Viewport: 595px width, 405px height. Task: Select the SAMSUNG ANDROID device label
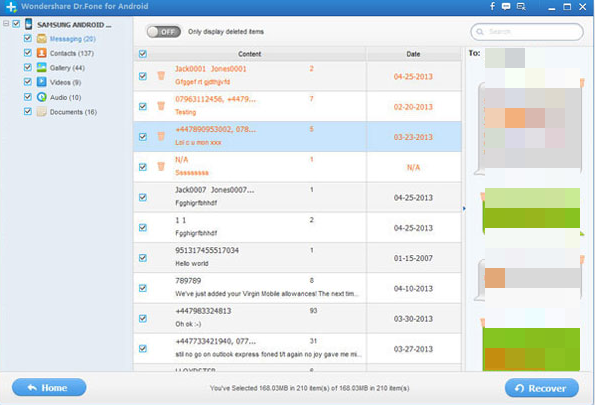pos(74,25)
